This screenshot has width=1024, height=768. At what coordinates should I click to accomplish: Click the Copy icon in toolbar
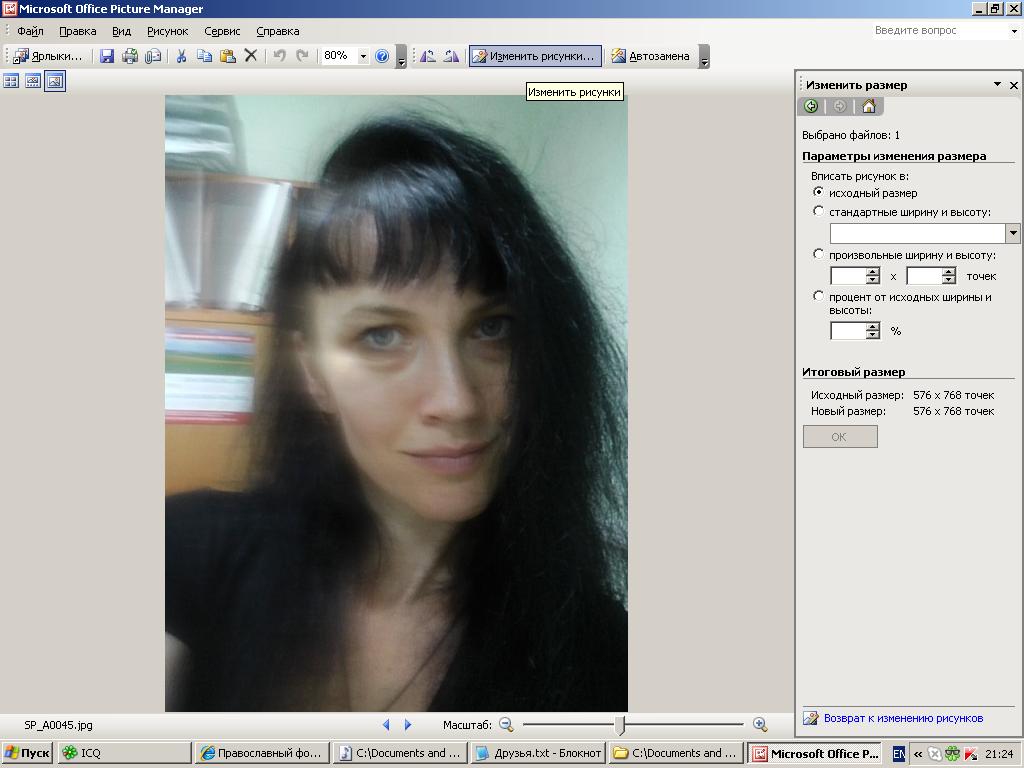(204, 56)
